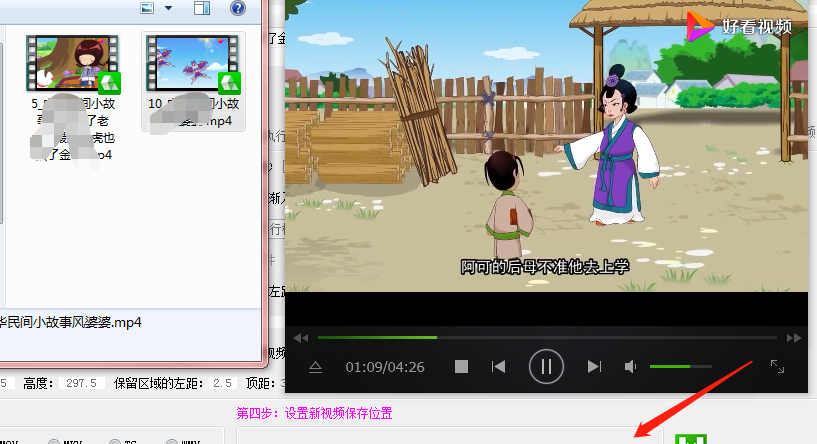The height and width of the screenshot is (444, 817).
Task: Skip to the next video track
Action: pos(594,367)
